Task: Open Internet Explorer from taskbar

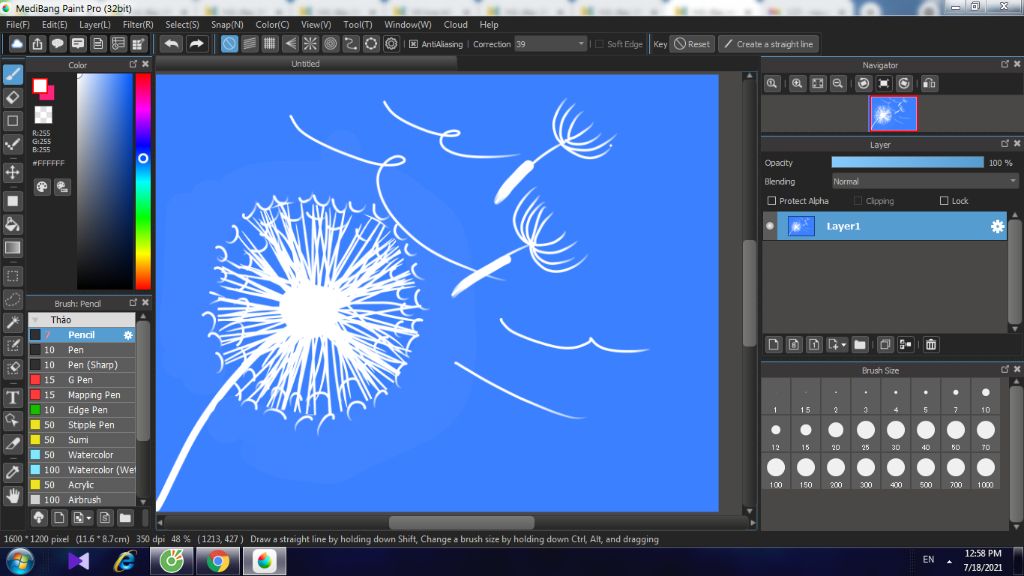Action: tap(125, 562)
